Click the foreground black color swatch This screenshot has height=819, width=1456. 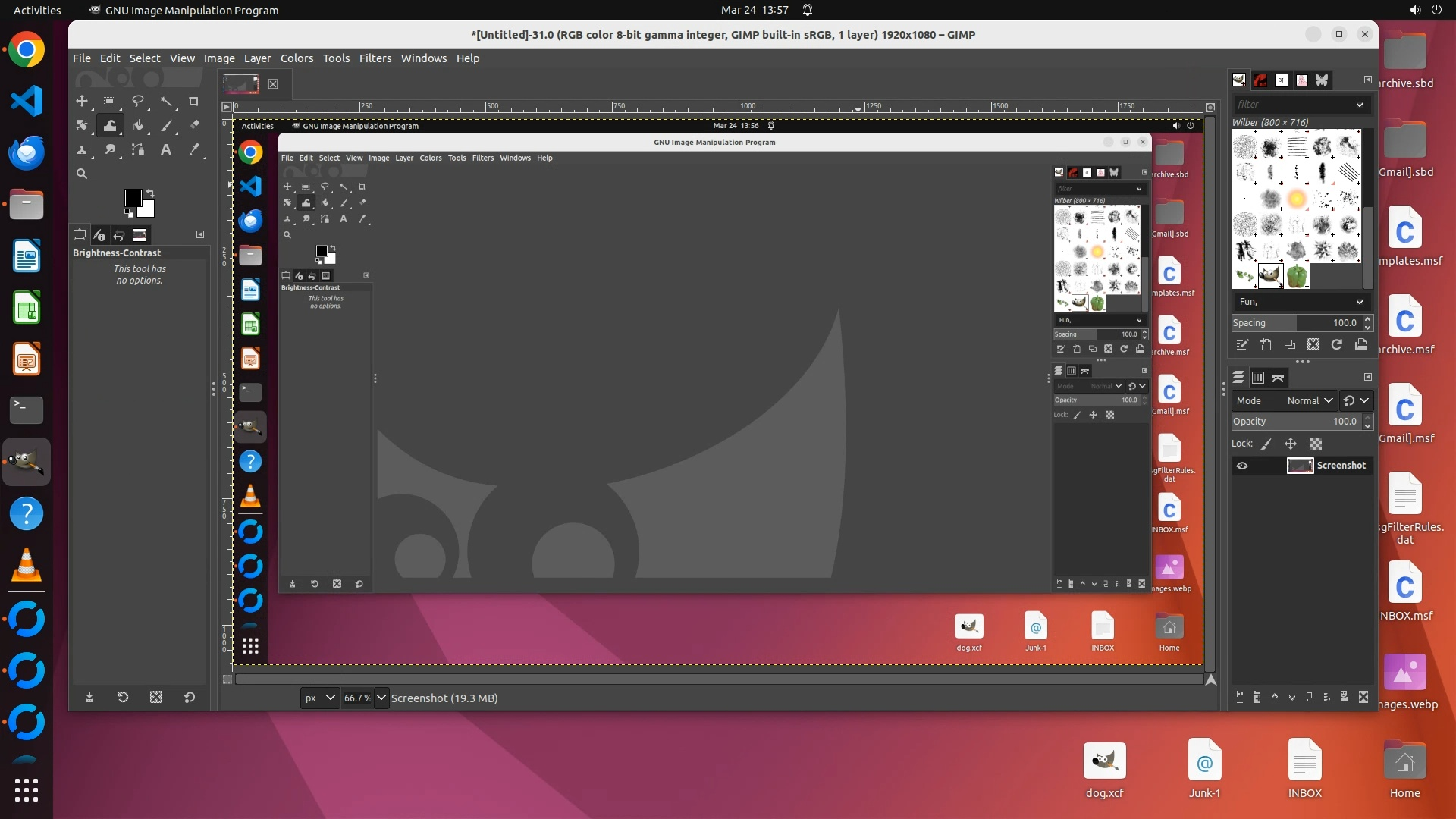click(133, 198)
